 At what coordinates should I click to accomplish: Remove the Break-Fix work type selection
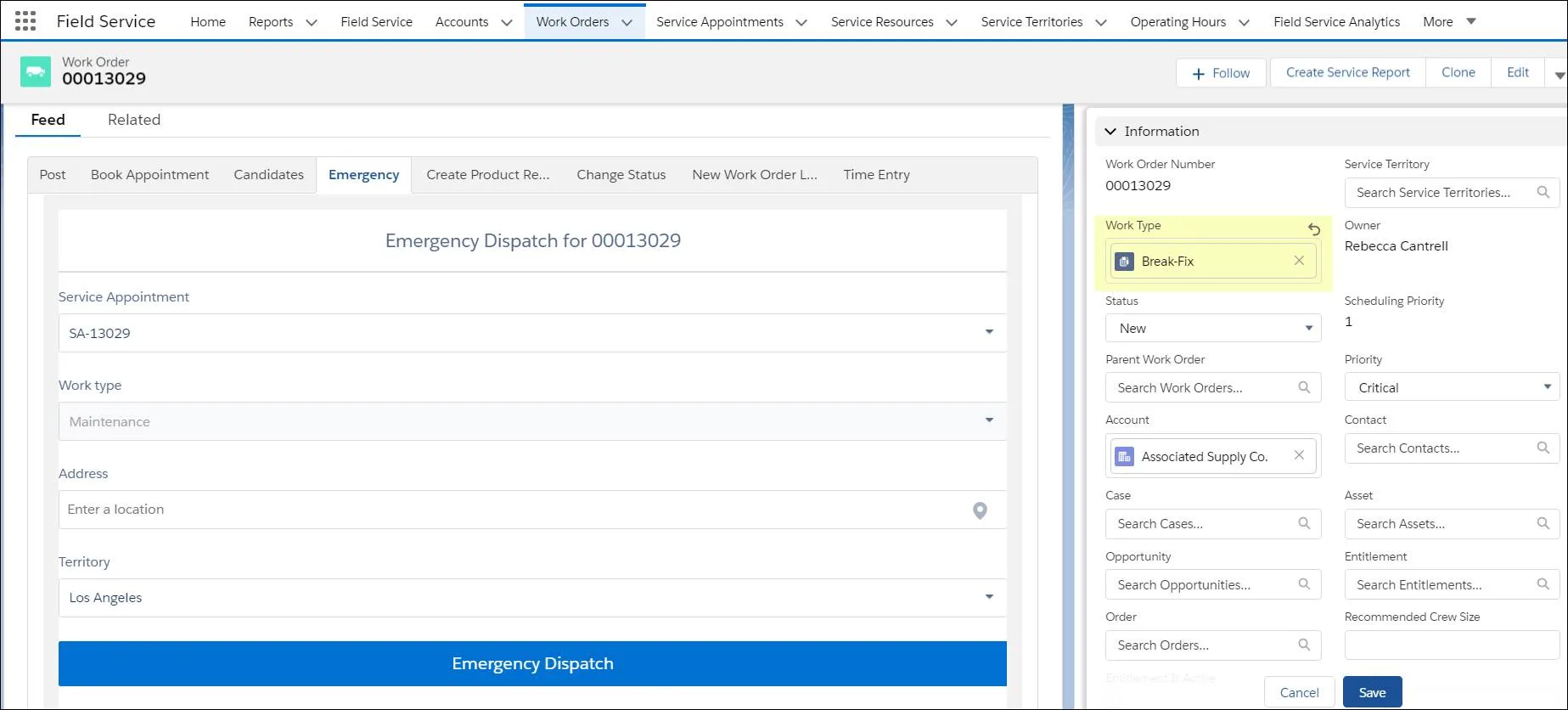tap(1299, 261)
